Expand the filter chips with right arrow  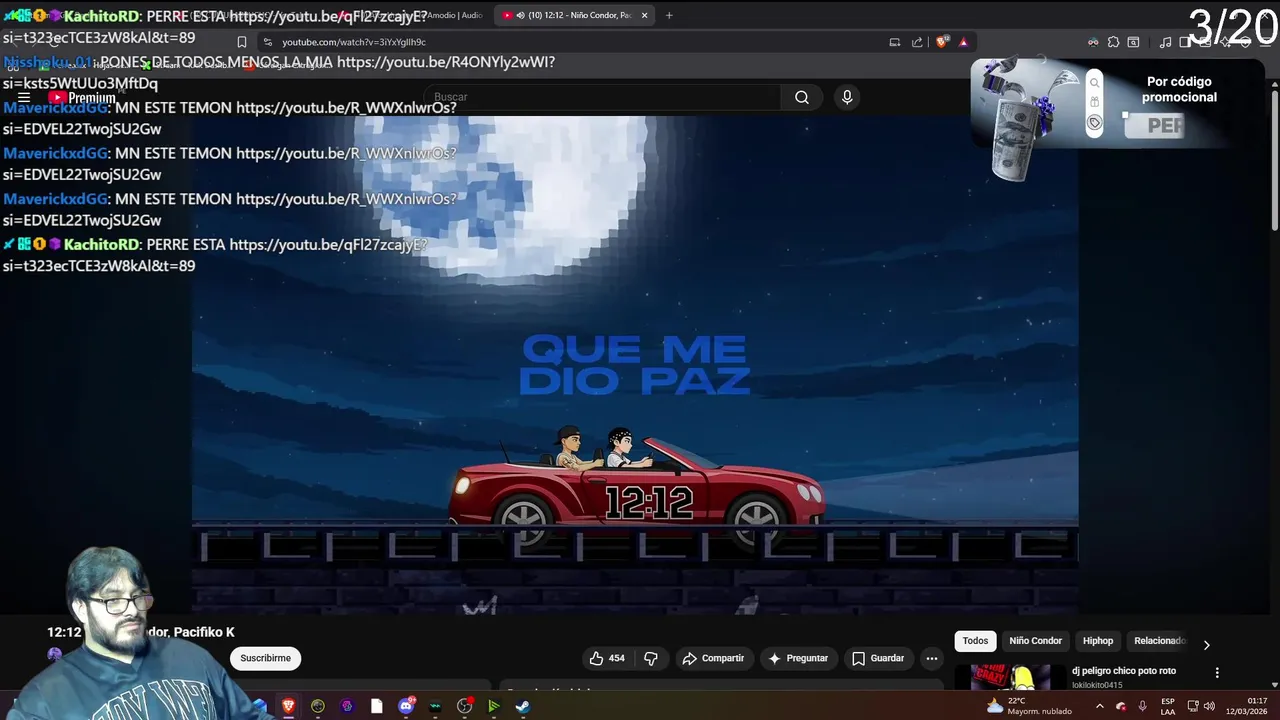click(x=1206, y=644)
